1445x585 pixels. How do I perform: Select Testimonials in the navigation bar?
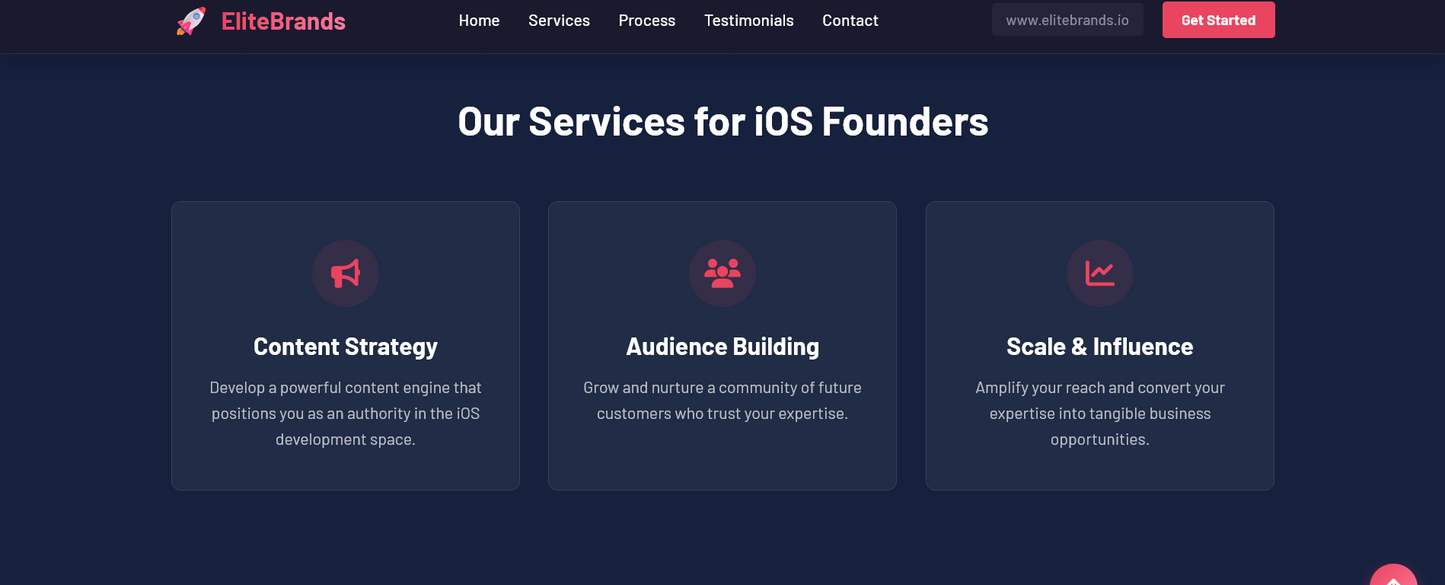(x=748, y=20)
